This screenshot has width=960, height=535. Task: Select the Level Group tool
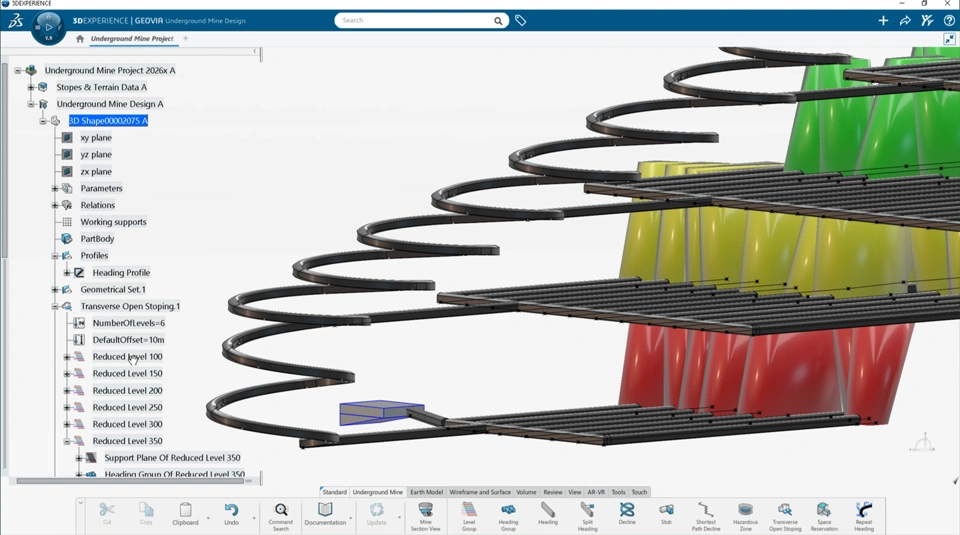coord(469,516)
